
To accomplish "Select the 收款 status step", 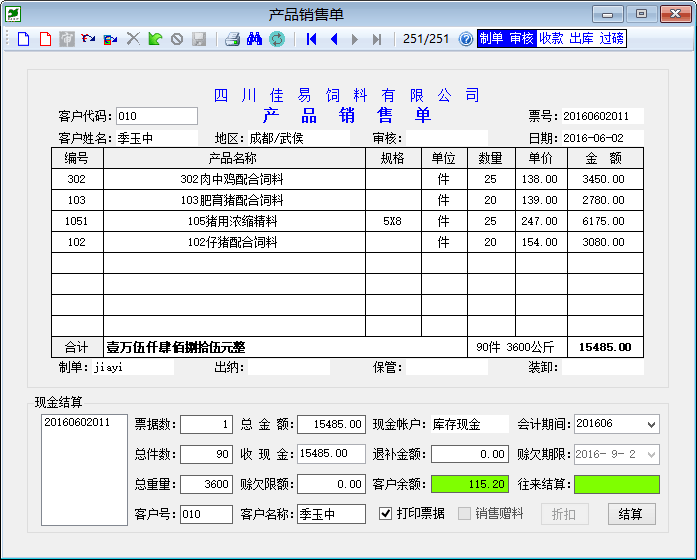I will pyautogui.click(x=552, y=39).
